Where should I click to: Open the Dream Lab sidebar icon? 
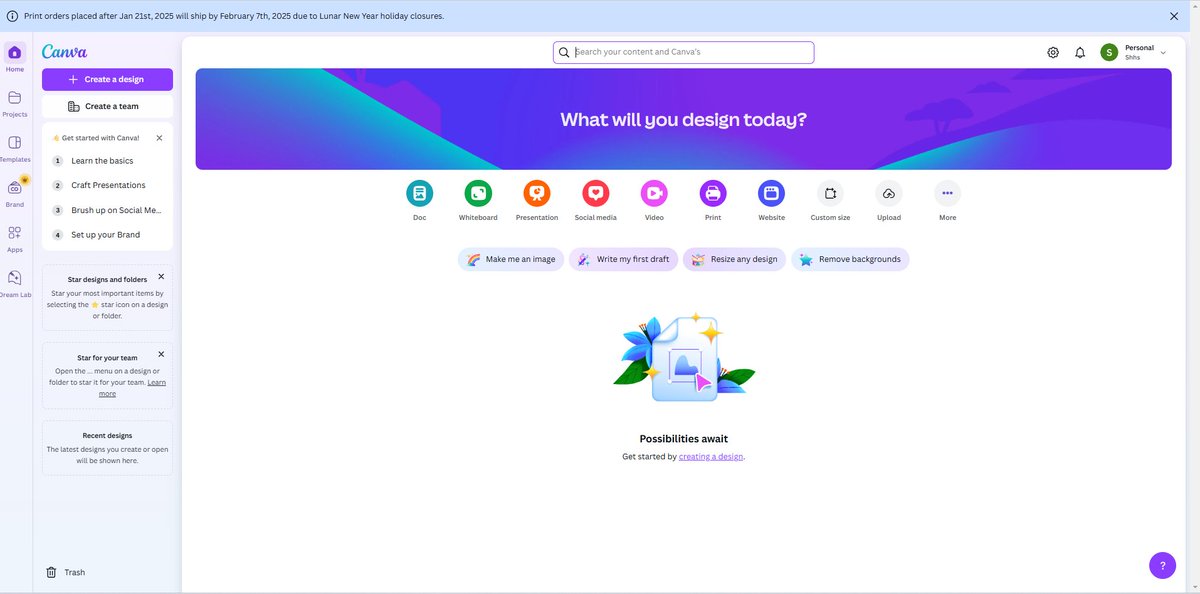[x=14, y=278]
